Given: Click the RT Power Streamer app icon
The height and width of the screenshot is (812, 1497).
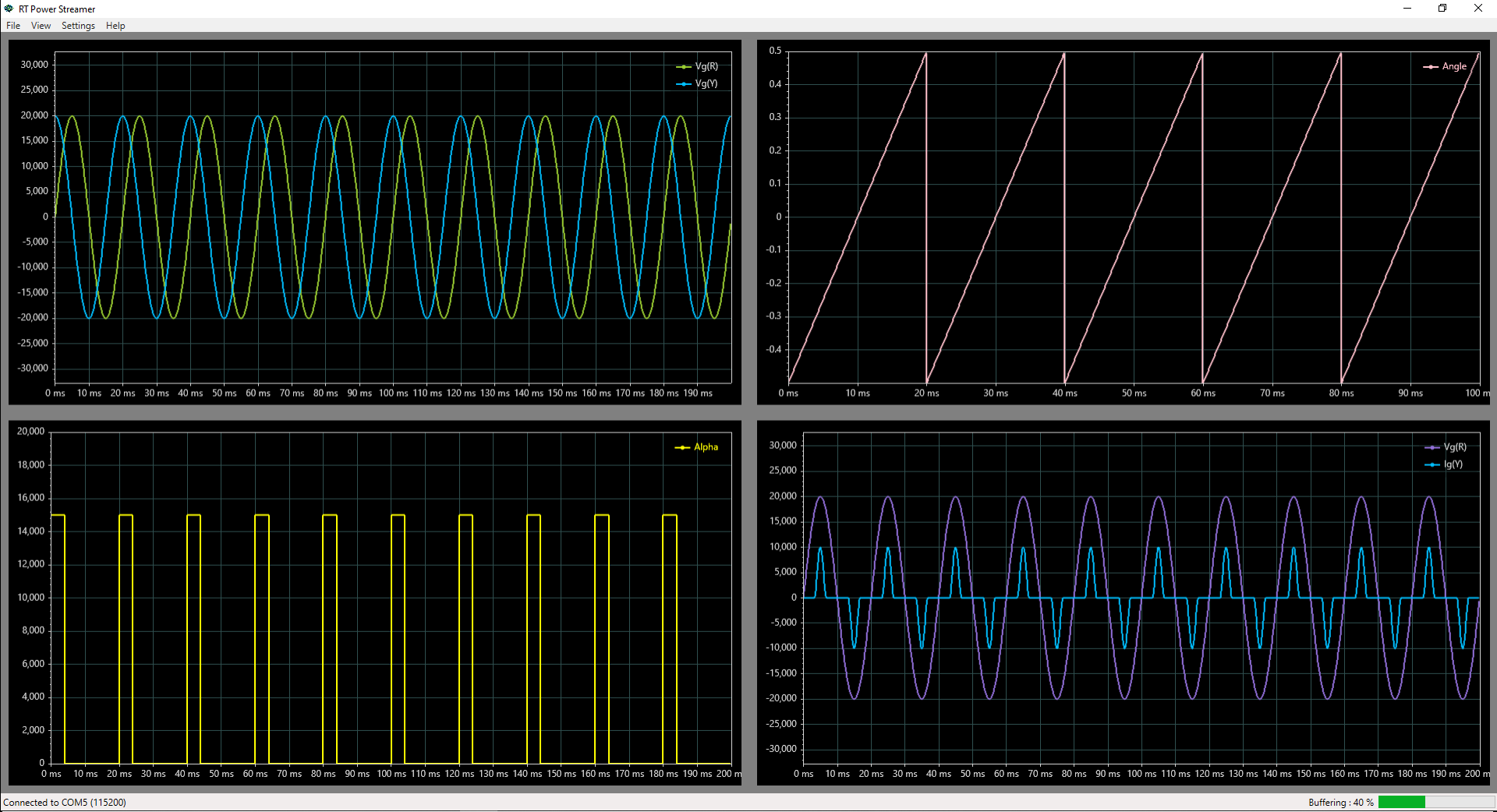Looking at the screenshot, I should (x=9, y=9).
